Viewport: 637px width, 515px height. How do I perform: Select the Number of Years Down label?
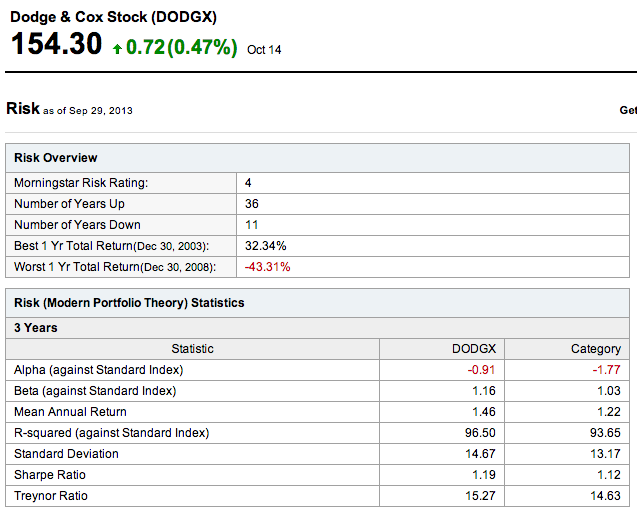[77, 225]
